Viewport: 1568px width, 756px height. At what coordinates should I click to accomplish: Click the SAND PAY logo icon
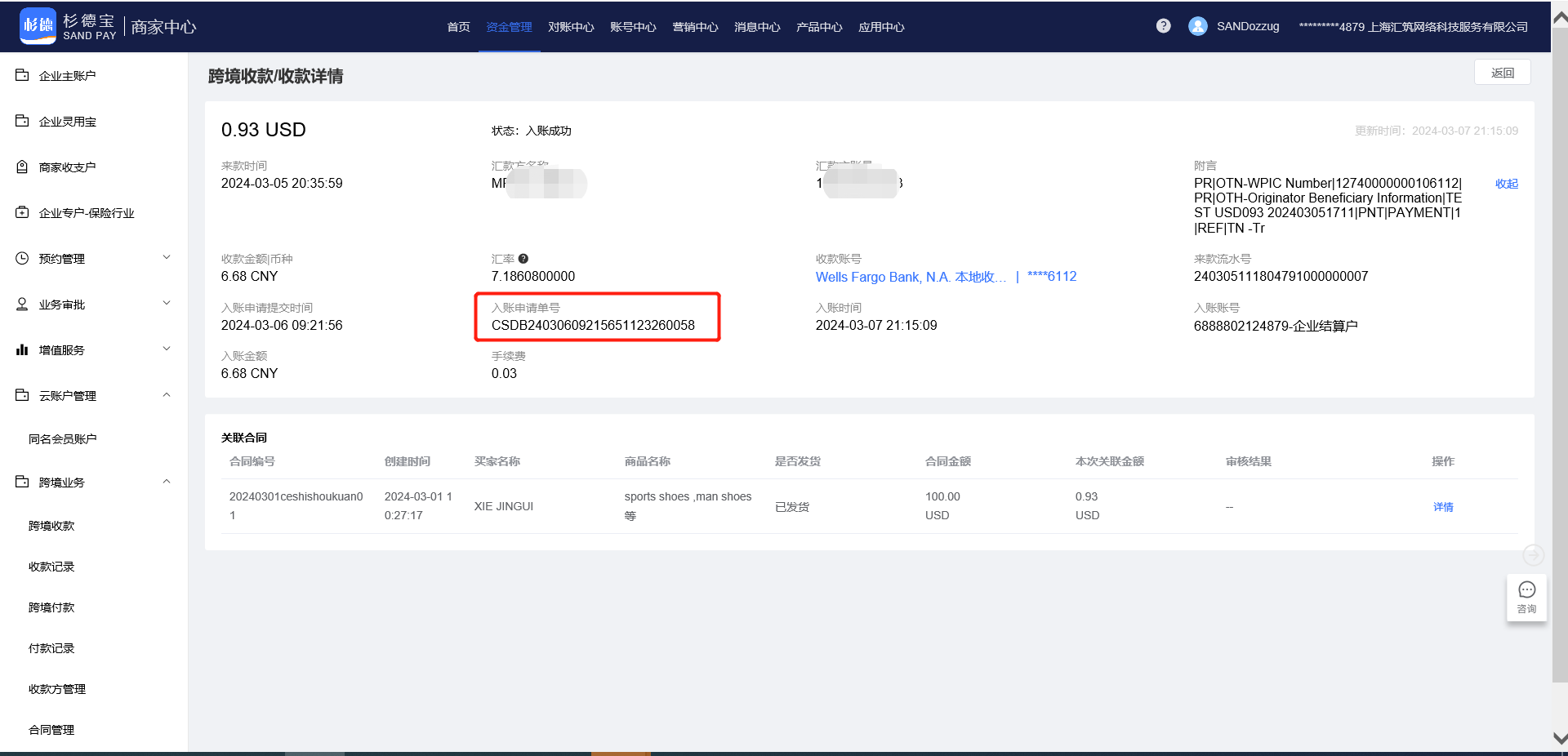pyautogui.click(x=38, y=25)
